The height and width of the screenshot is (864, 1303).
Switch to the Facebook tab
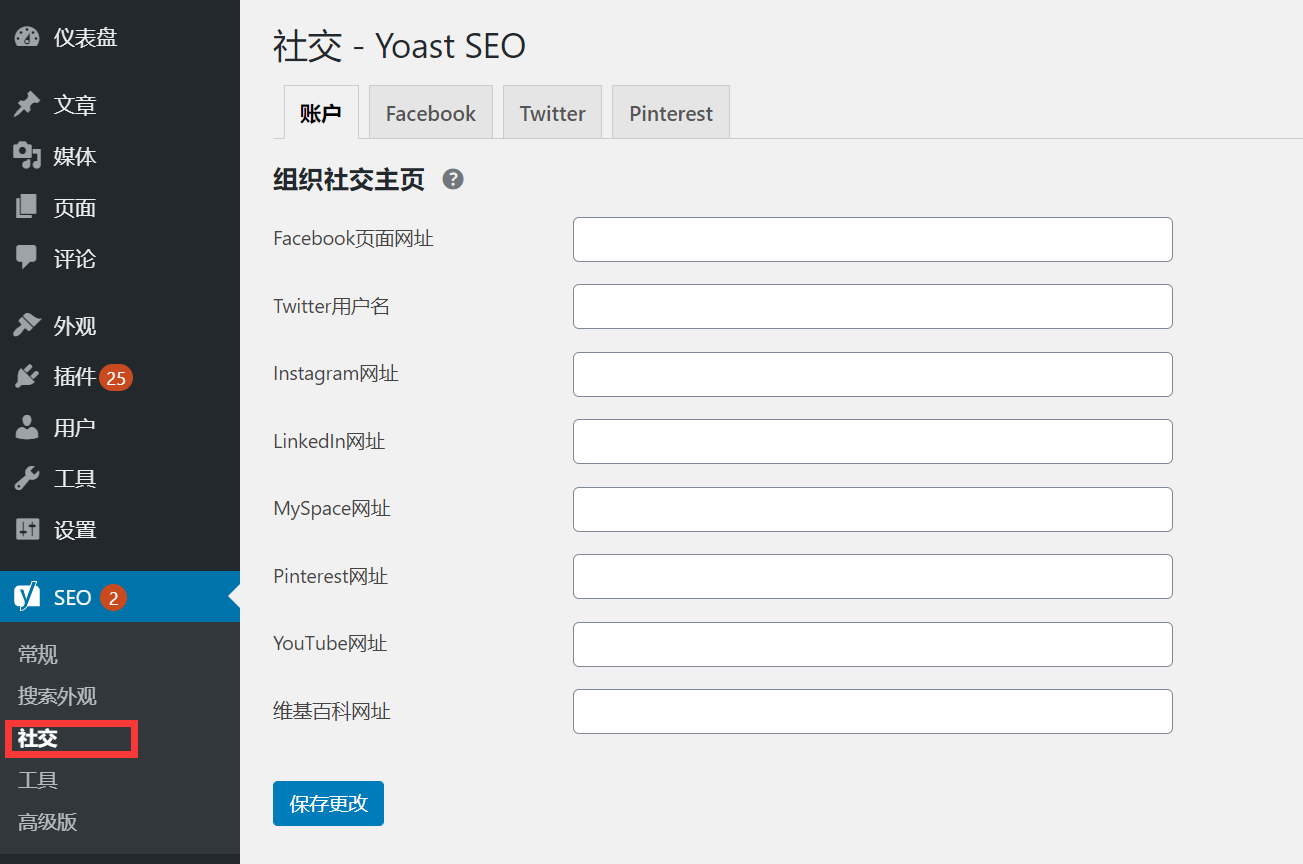430,113
